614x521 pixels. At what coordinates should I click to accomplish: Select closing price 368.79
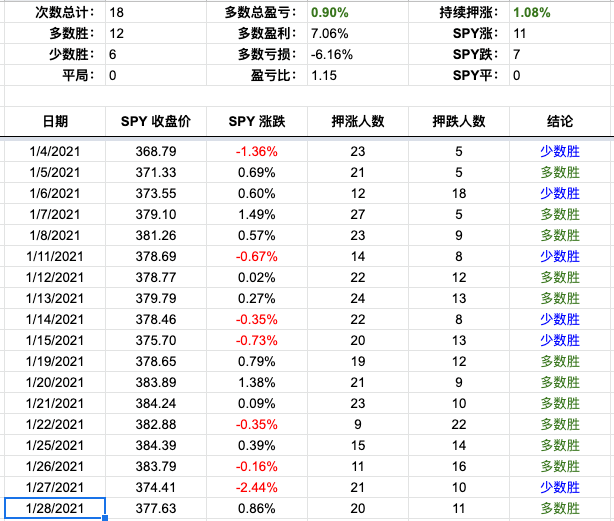(x=156, y=151)
